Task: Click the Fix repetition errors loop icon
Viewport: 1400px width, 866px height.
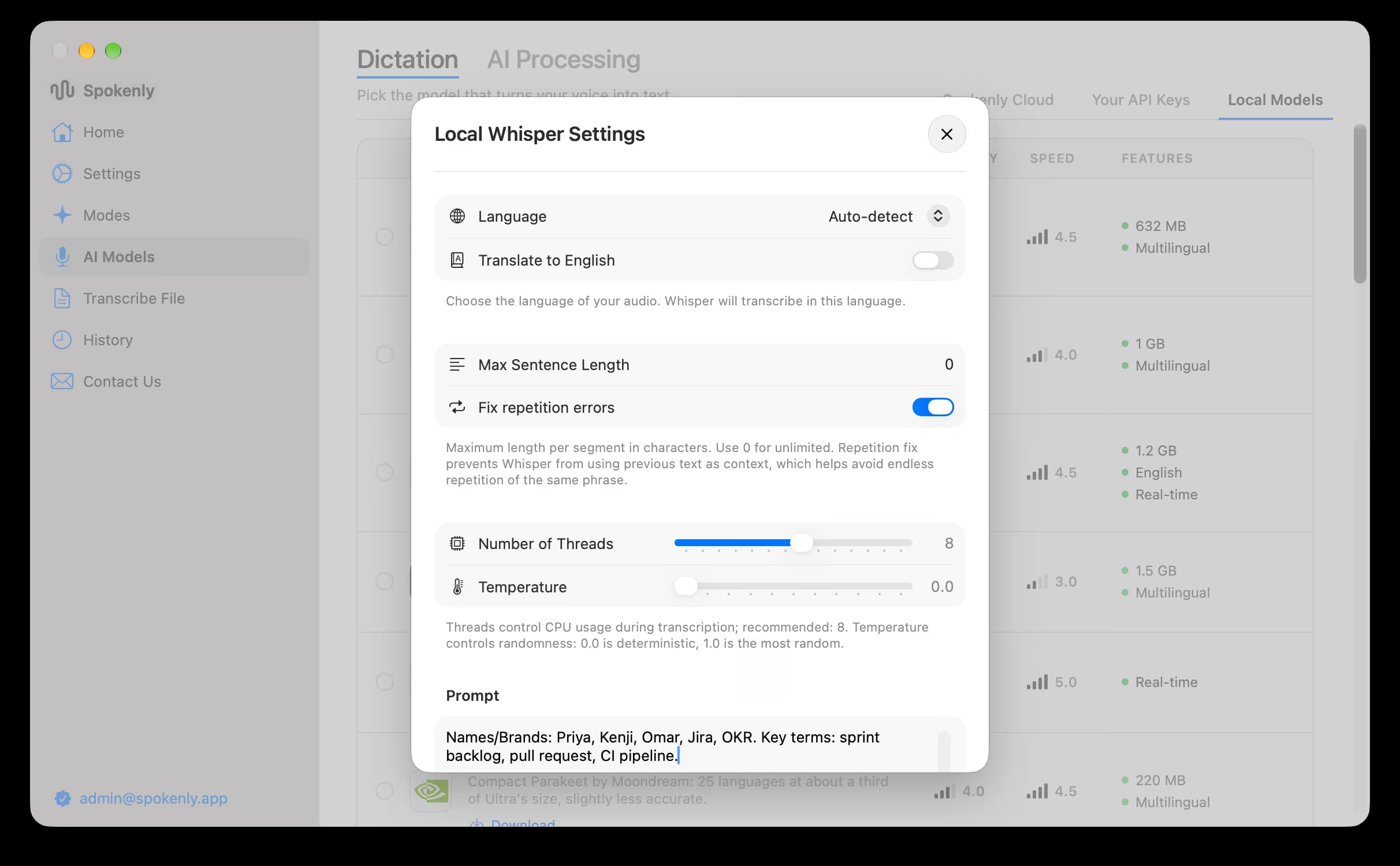Action: coord(457,408)
